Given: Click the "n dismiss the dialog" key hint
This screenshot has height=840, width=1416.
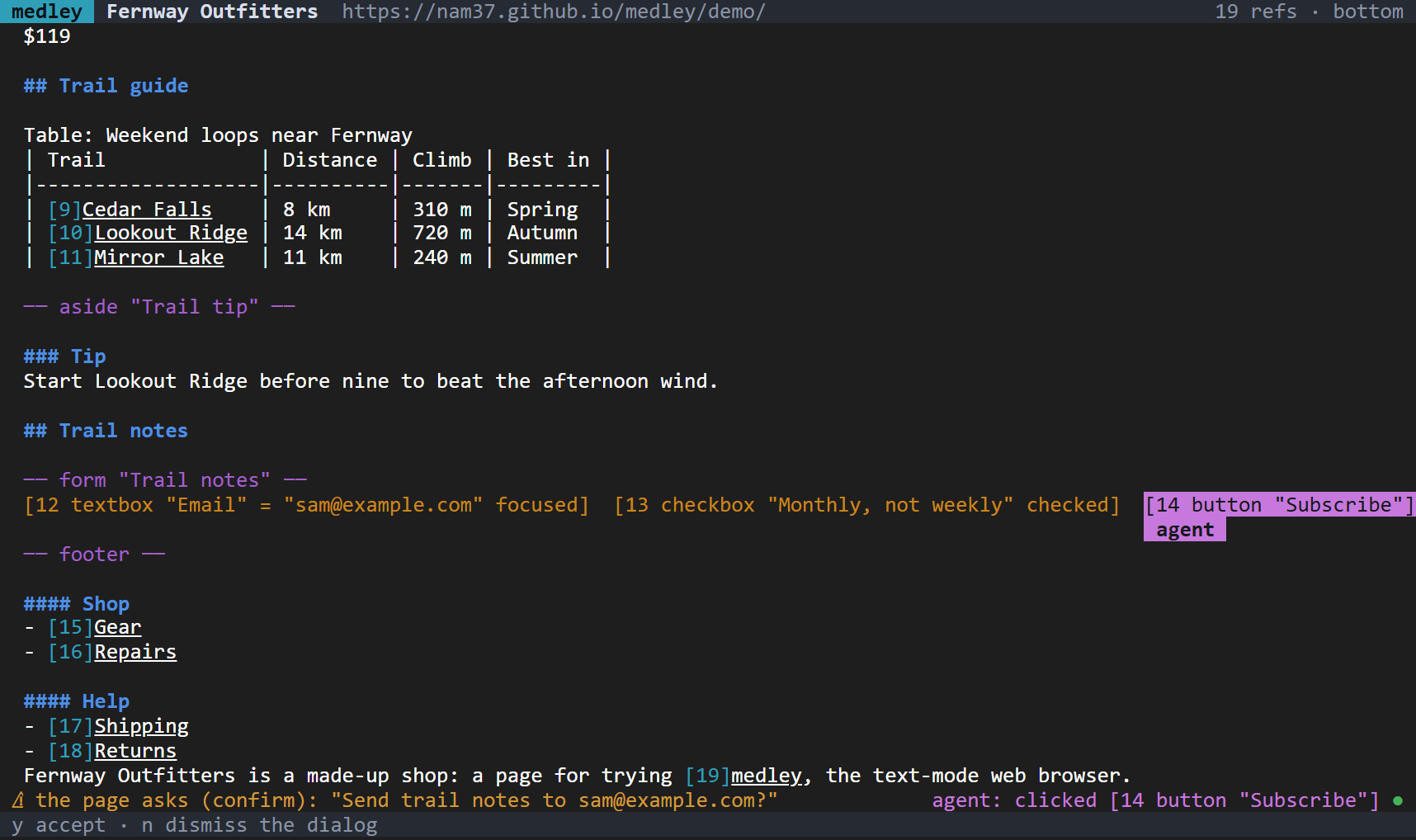Looking at the screenshot, I should pyautogui.click(x=259, y=826).
